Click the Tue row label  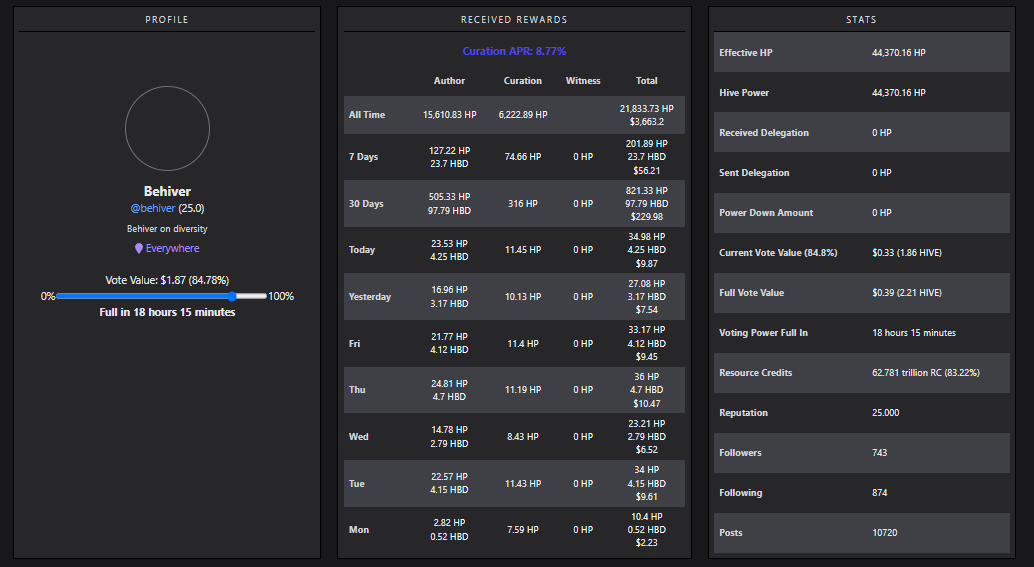(356, 483)
